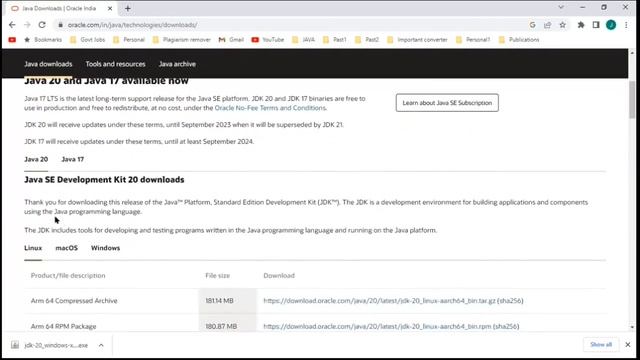Open Past1 bookmark folder
The image size is (640, 360).
[335, 40]
